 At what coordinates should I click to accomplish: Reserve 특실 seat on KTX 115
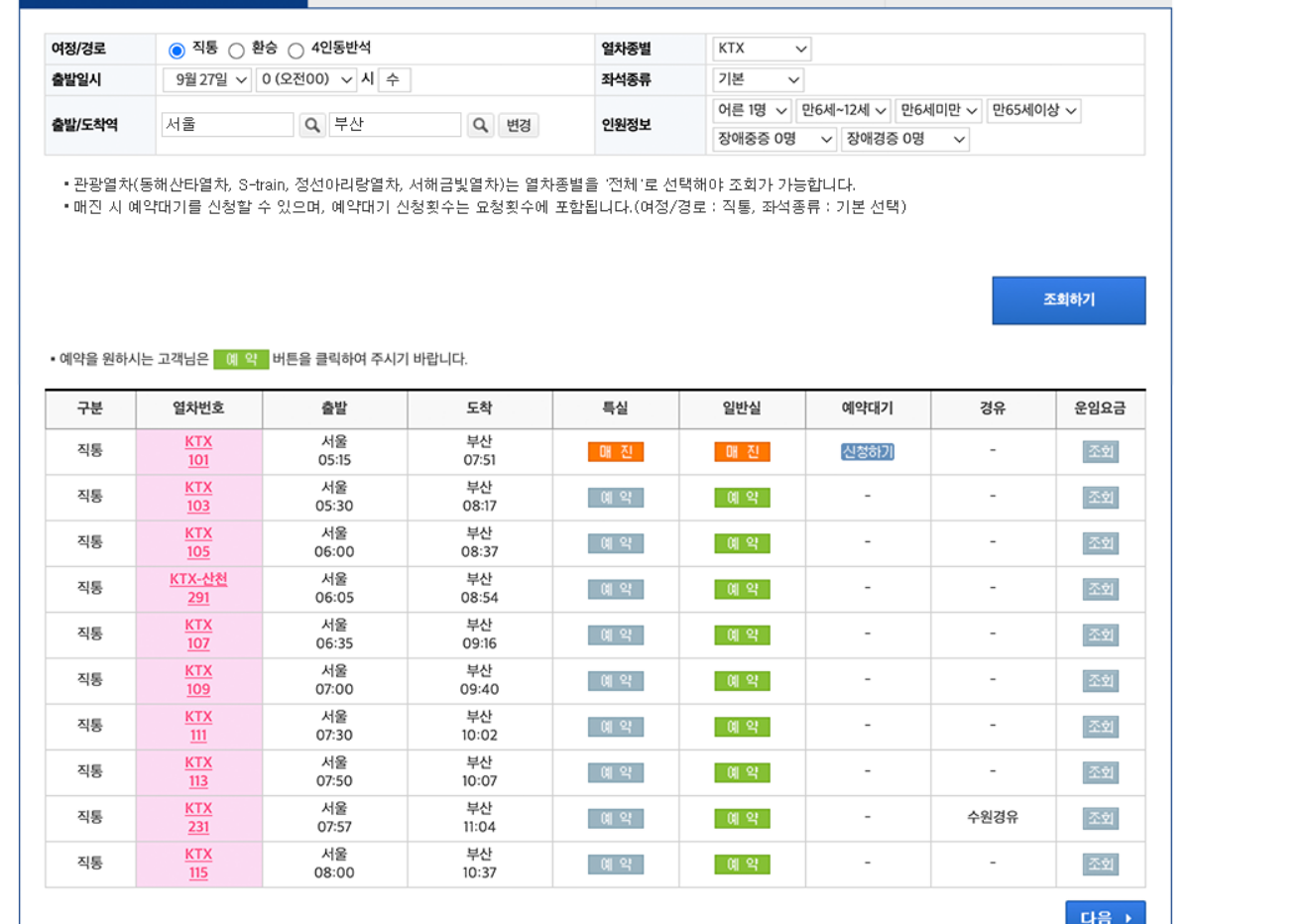(616, 865)
